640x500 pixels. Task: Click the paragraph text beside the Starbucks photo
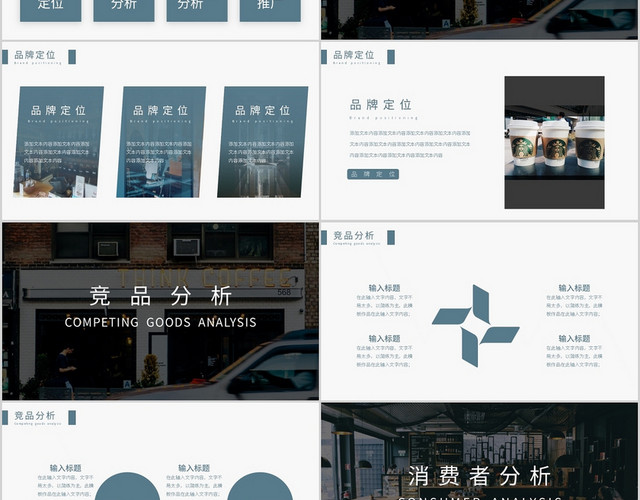(x=410, y=144)
